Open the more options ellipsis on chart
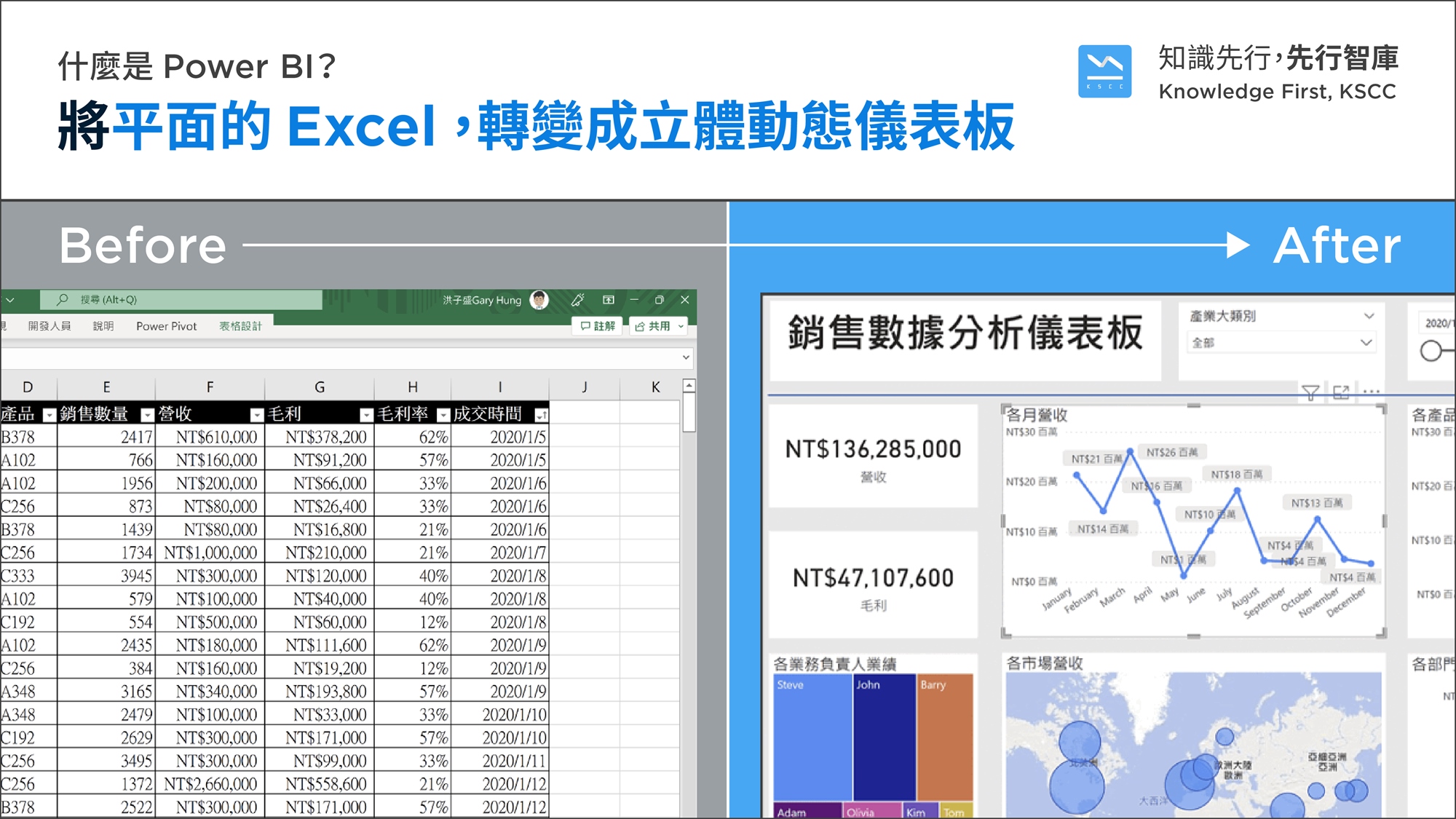Image resolution: width=1456 pixels, height=819 pixels. pyautogui.click(x=1372, y=392)
